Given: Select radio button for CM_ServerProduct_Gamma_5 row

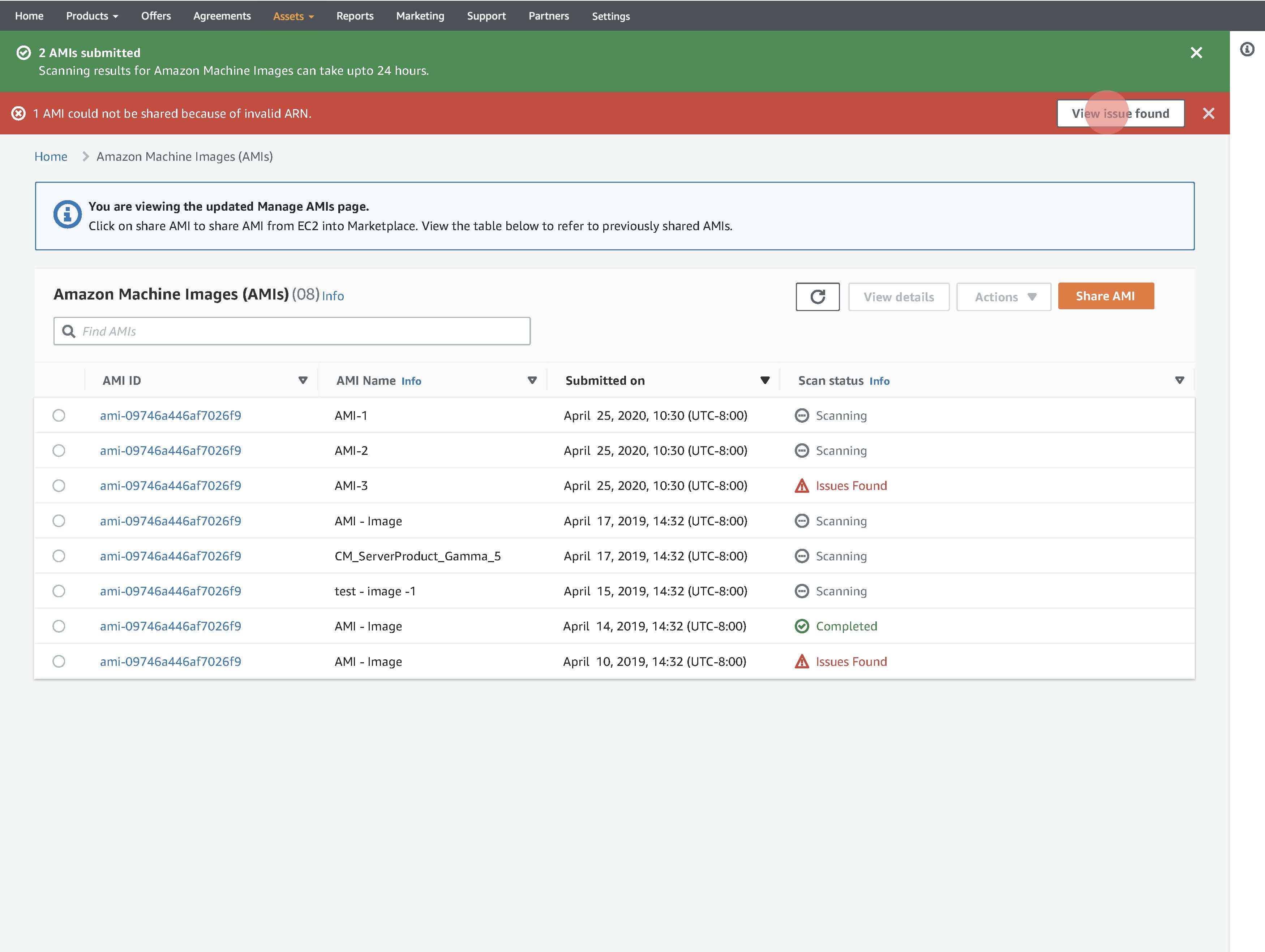Looking at the screenshot, I should (x=59, y=556).
